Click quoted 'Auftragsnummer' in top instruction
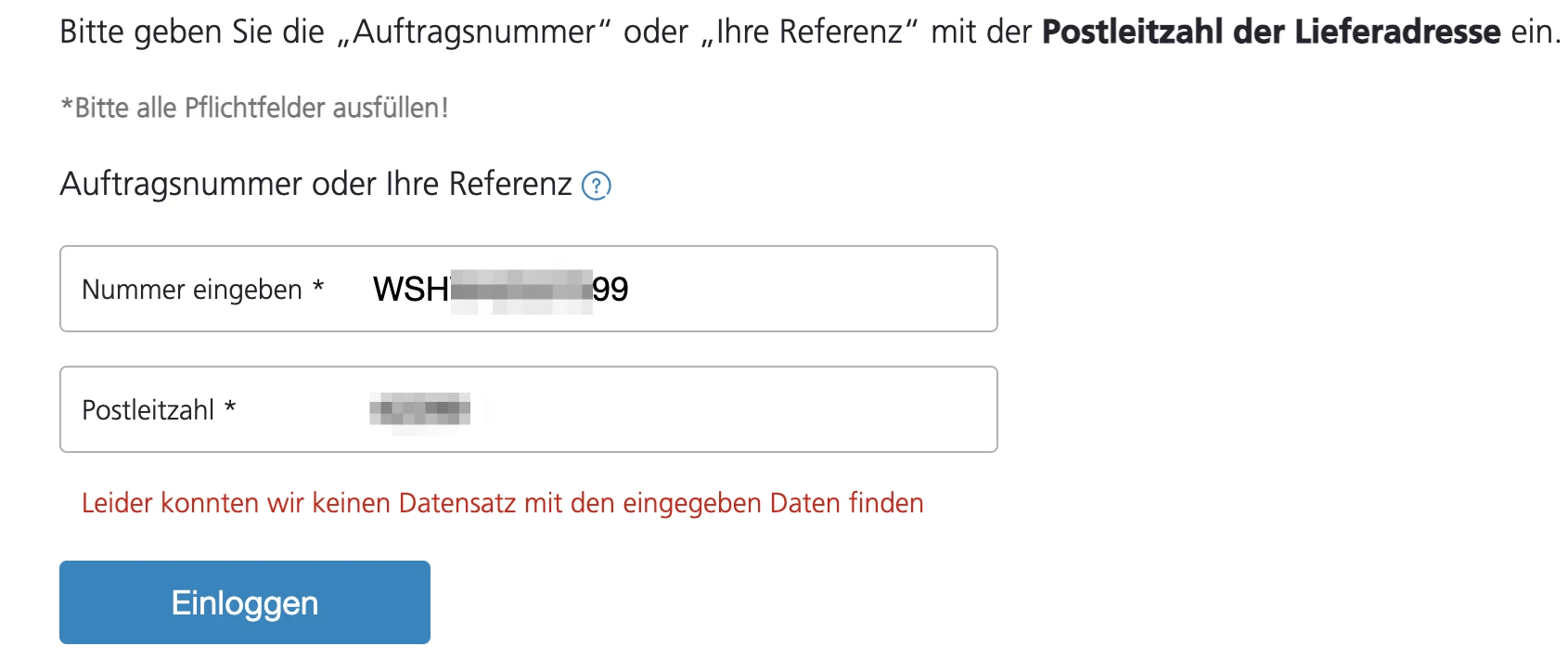The height and width of the screenshot is (659, 1568). click(x=476, y=32)
